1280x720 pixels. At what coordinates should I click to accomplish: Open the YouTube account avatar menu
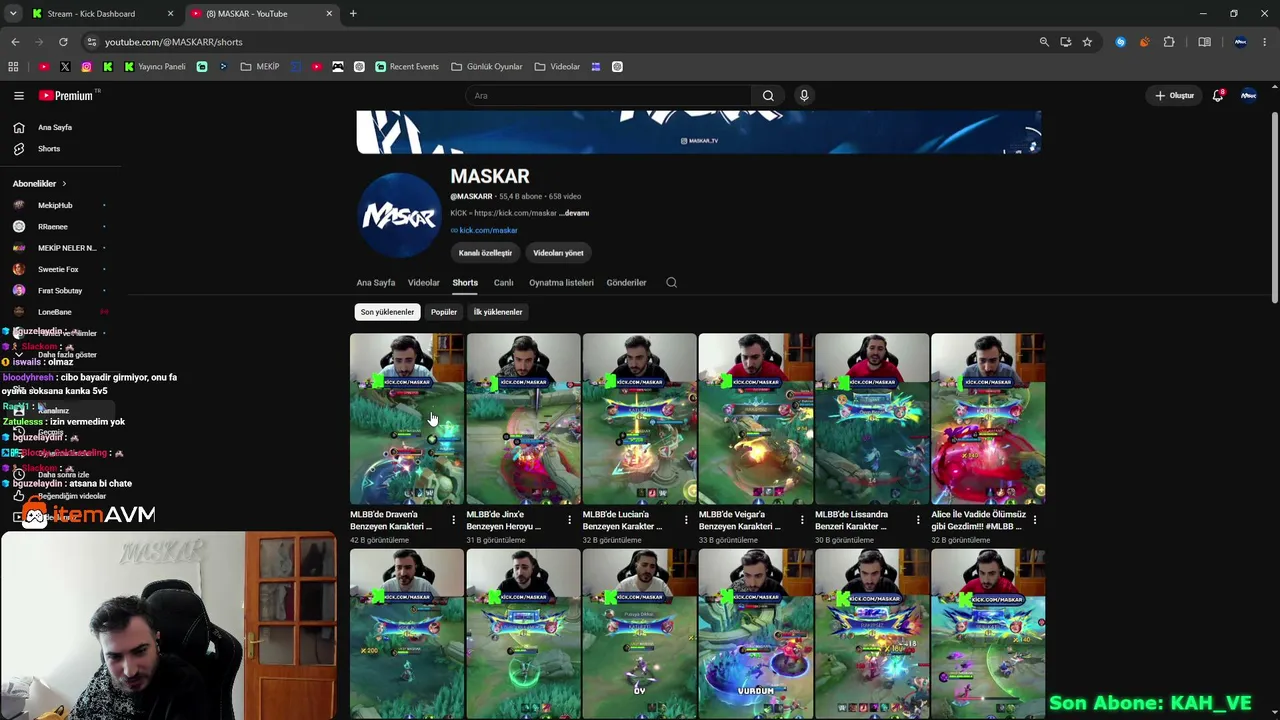pos(1248,96)
